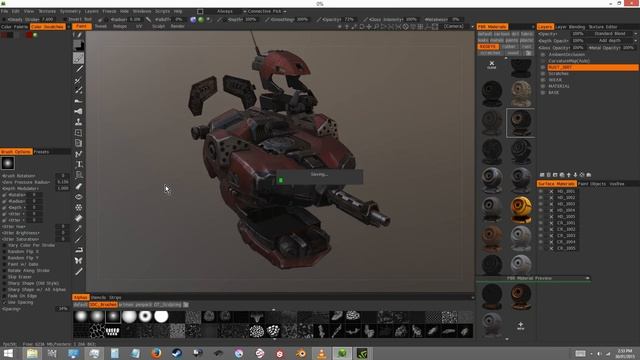This screenshot has width=640, height=360.
Task: Select the curve spline tool icon
Action: click(x=79, y=154)
